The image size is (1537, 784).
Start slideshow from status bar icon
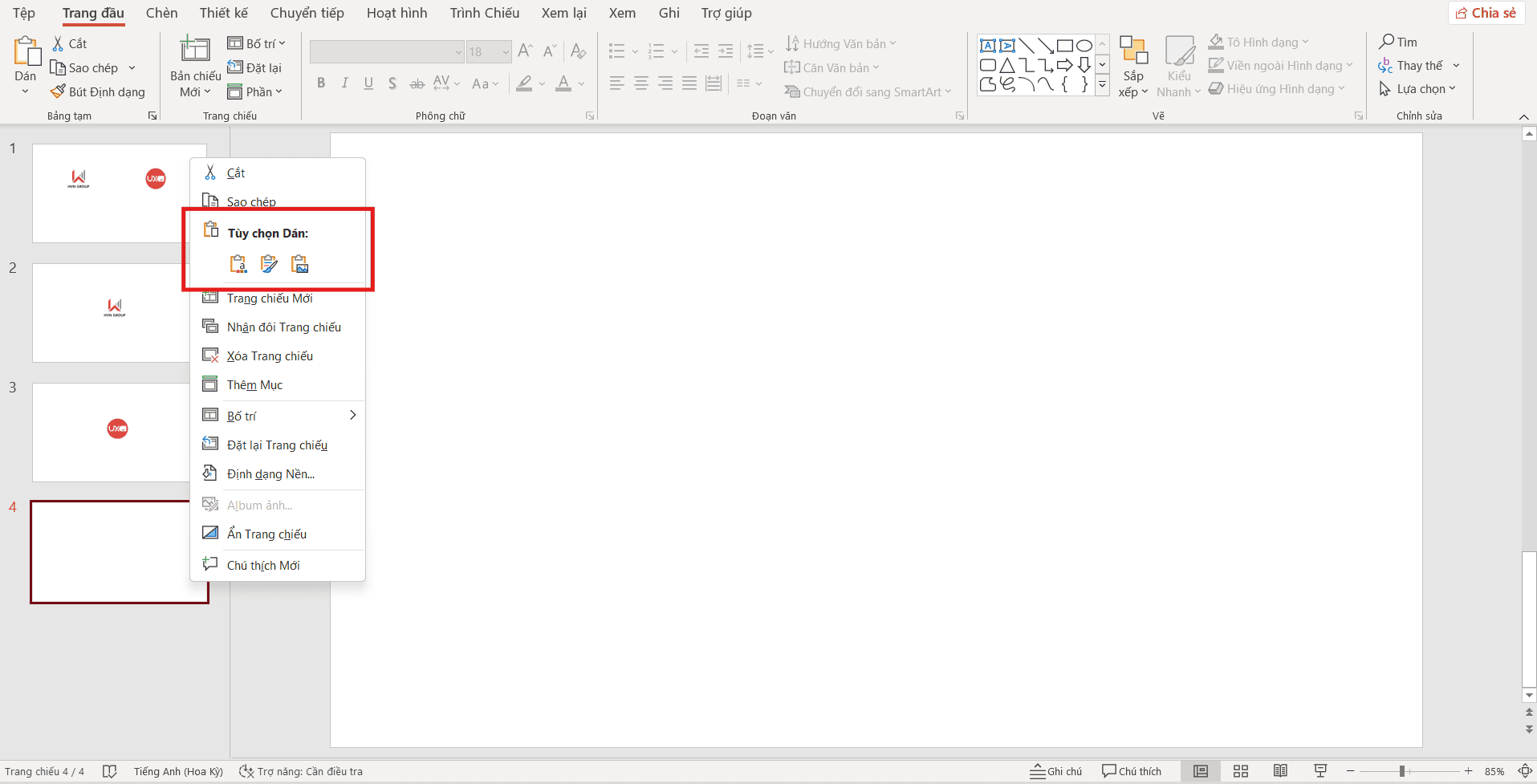(1320, 771)
